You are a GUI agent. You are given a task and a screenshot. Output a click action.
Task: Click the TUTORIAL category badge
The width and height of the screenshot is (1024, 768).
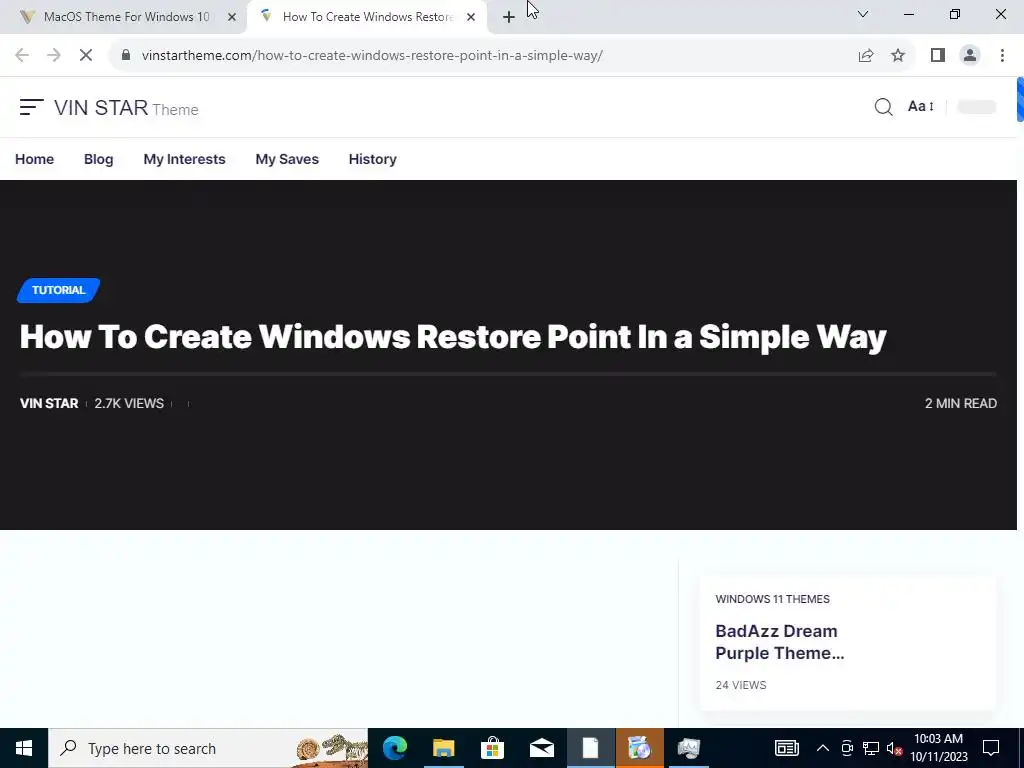[x=59, y=290]
